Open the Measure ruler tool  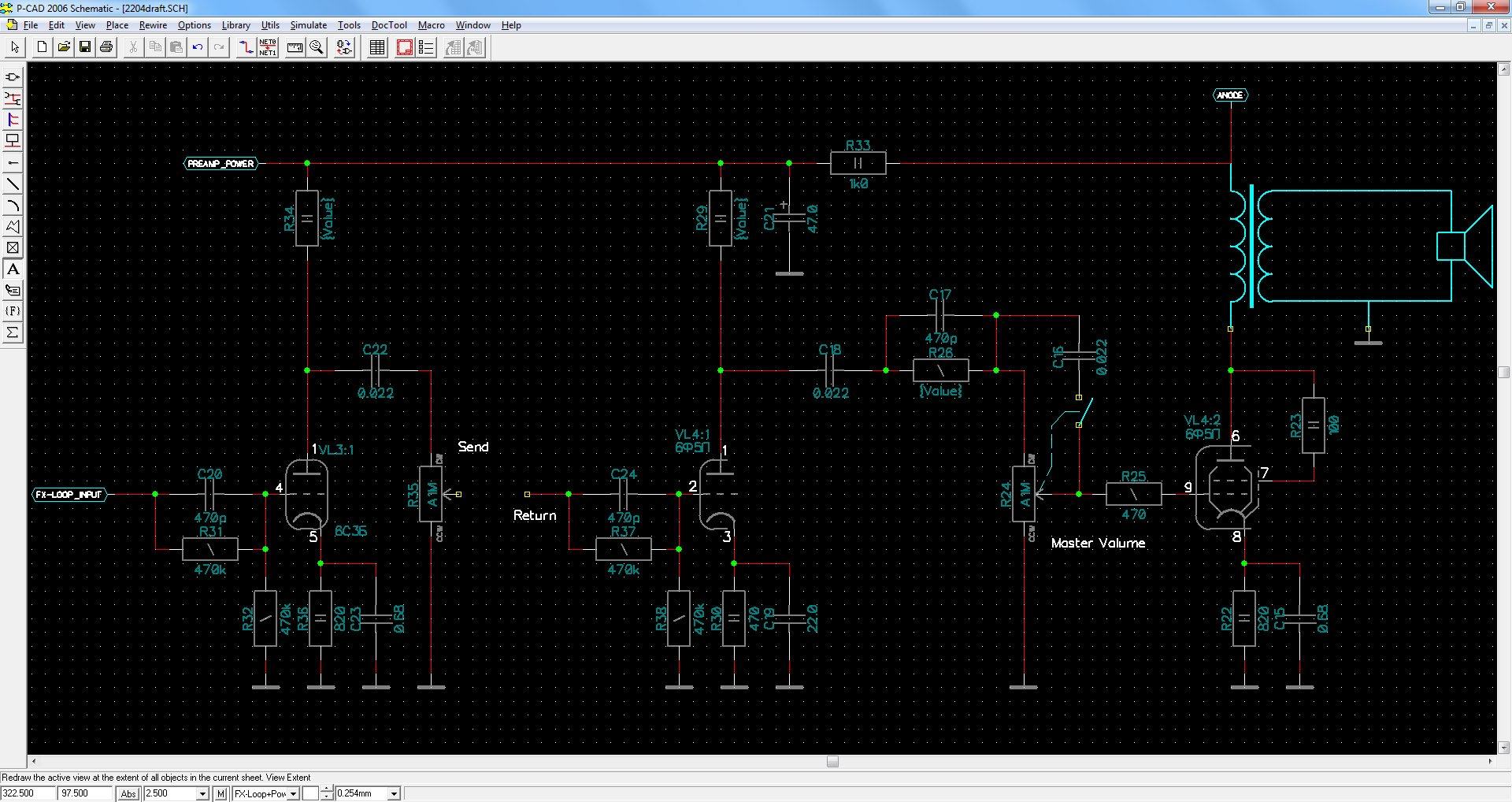coord(295,47)
